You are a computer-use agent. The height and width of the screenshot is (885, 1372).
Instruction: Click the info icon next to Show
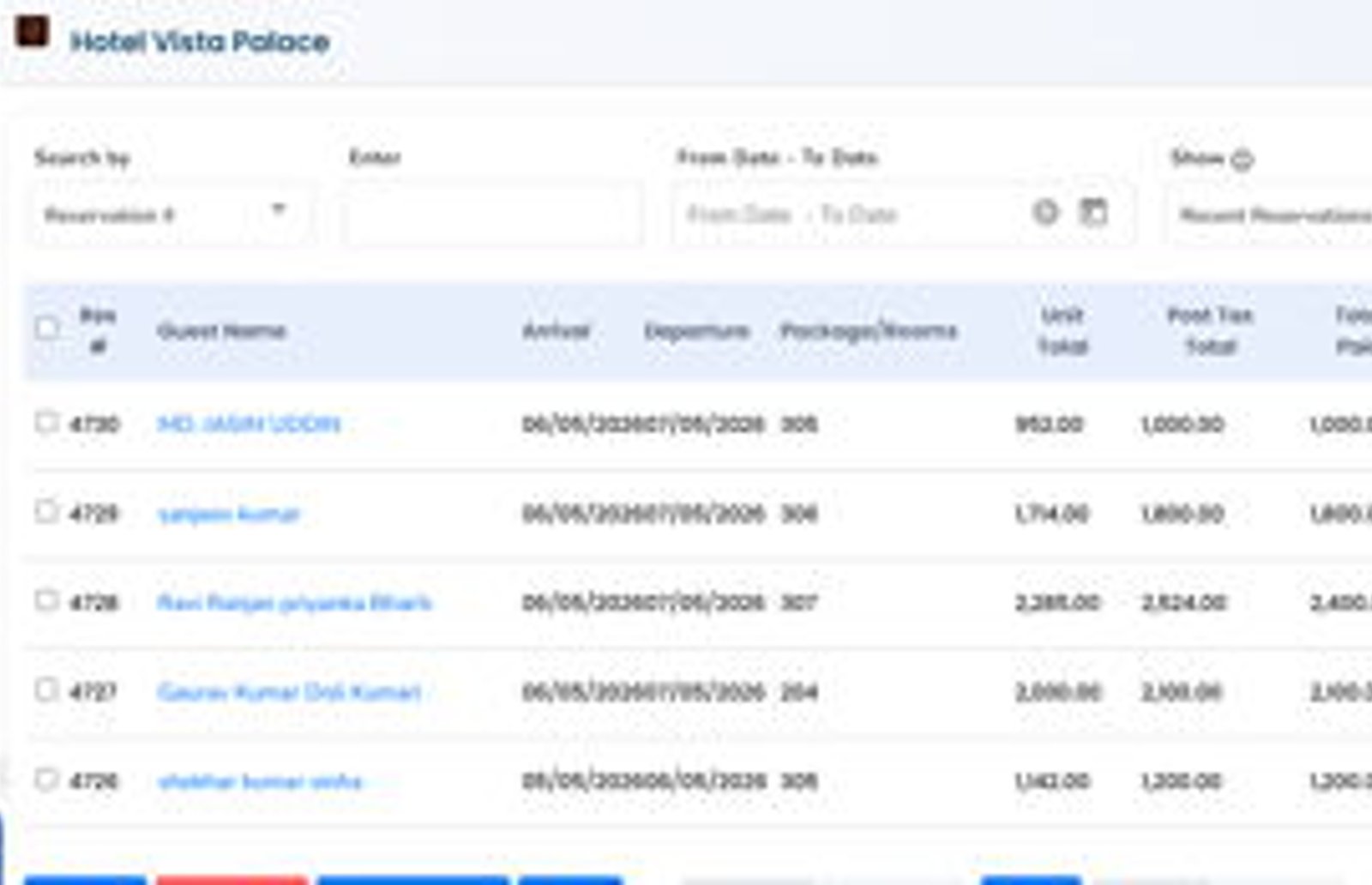(x=1242, y=159)
